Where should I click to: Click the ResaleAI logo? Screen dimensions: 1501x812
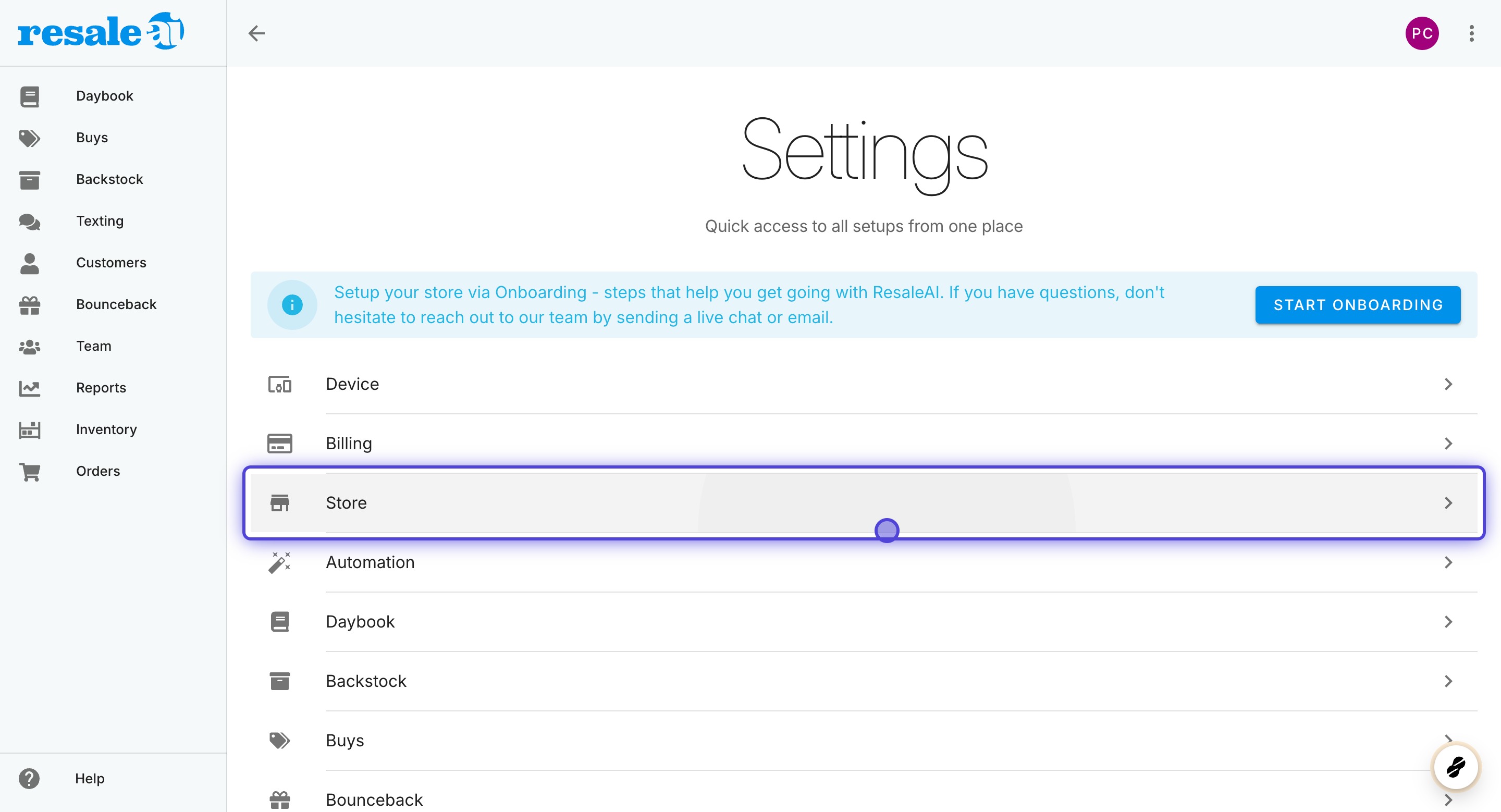click(100, 31)
